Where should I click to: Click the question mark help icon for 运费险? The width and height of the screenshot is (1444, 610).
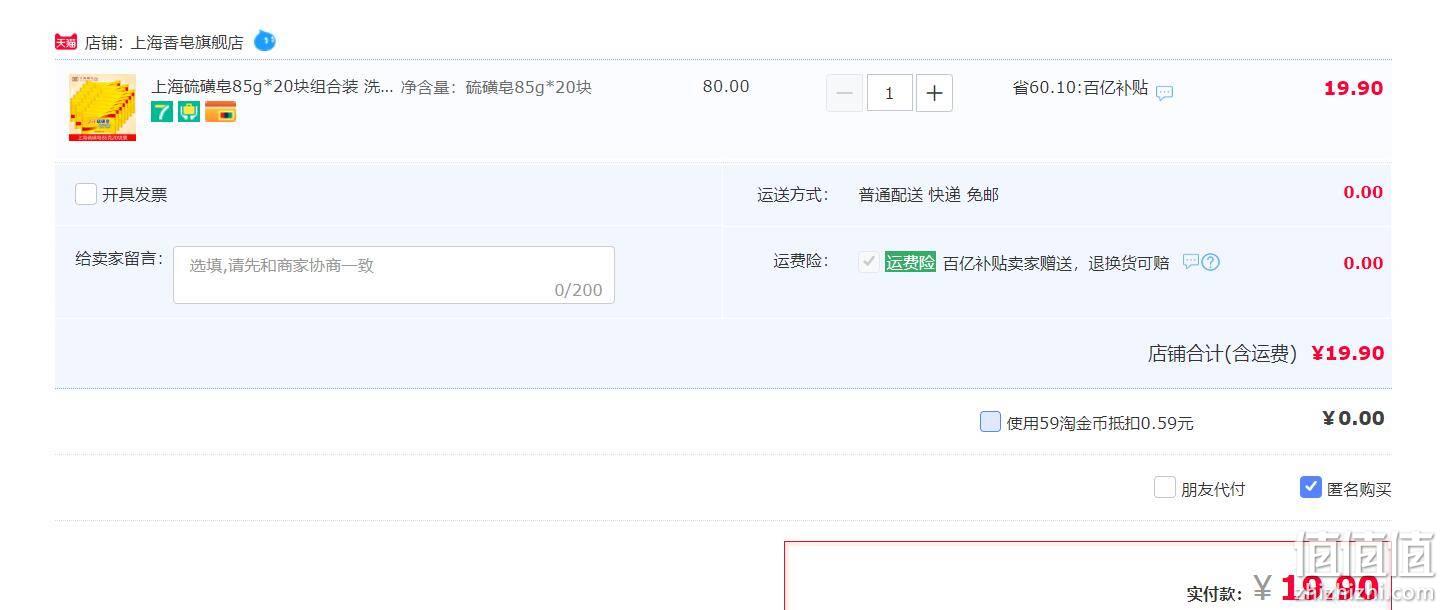pos(1210,262)
